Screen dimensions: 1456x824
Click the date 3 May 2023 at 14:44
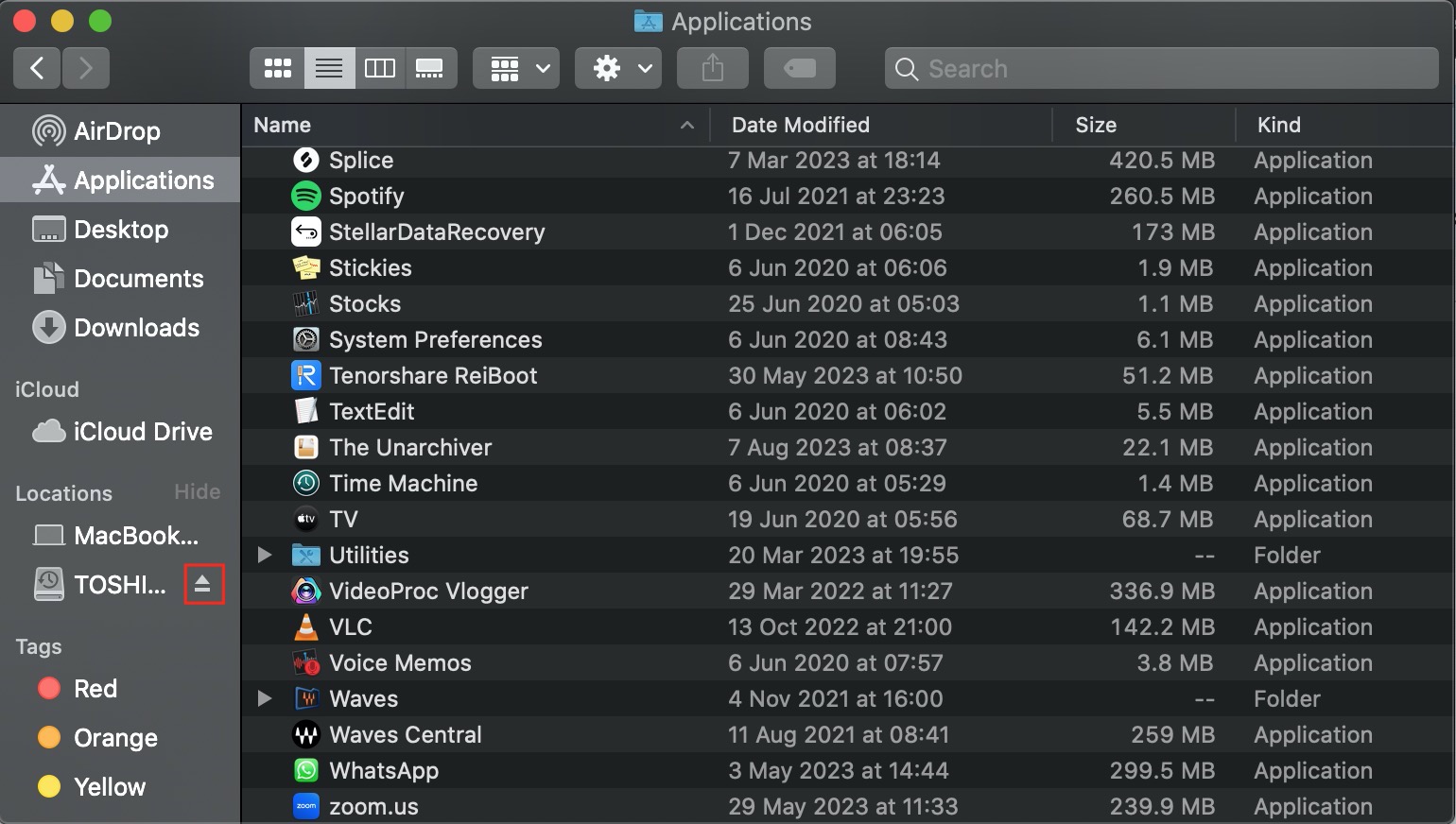click(x=838, y=770)
